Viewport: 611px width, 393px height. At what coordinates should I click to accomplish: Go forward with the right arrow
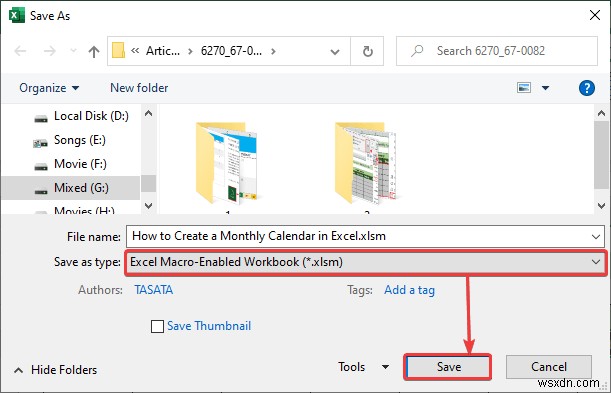pyautogui.click(x=49, y=51)
